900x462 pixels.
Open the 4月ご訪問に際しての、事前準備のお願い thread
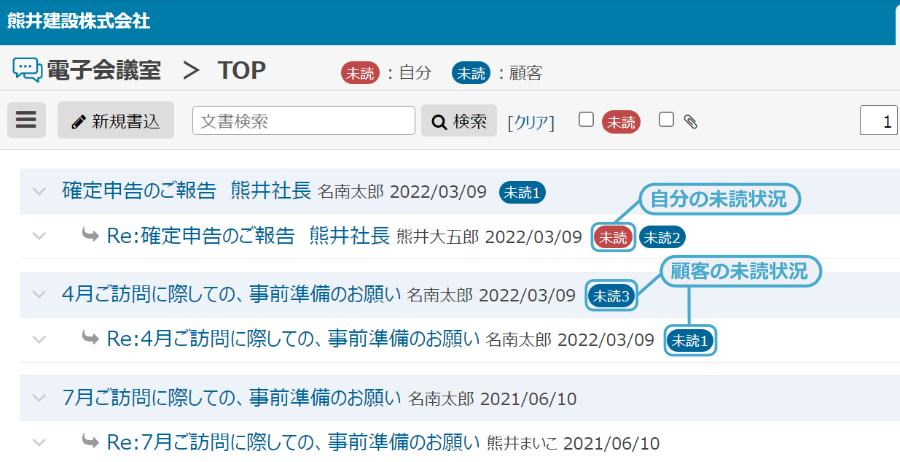[231, 295]
